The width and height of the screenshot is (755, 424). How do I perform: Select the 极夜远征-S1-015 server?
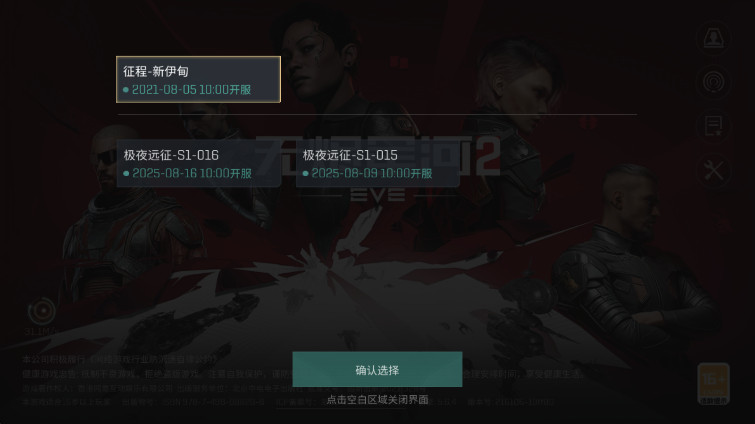[x=378, y=164]
